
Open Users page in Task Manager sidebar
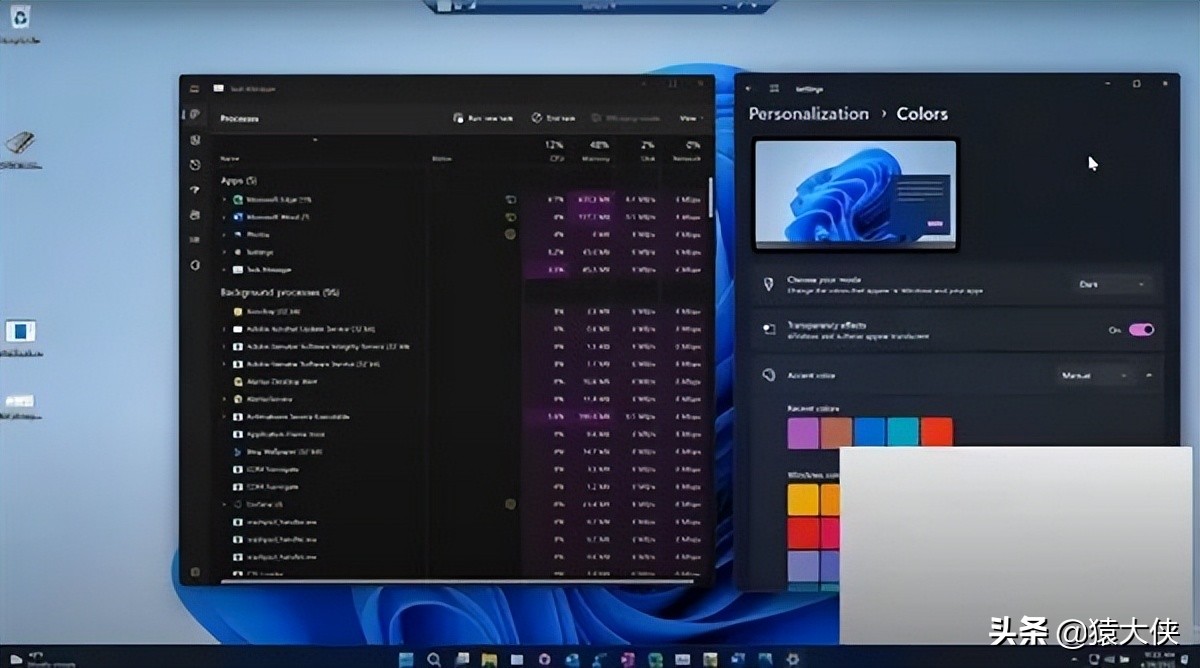pos(195,215)
